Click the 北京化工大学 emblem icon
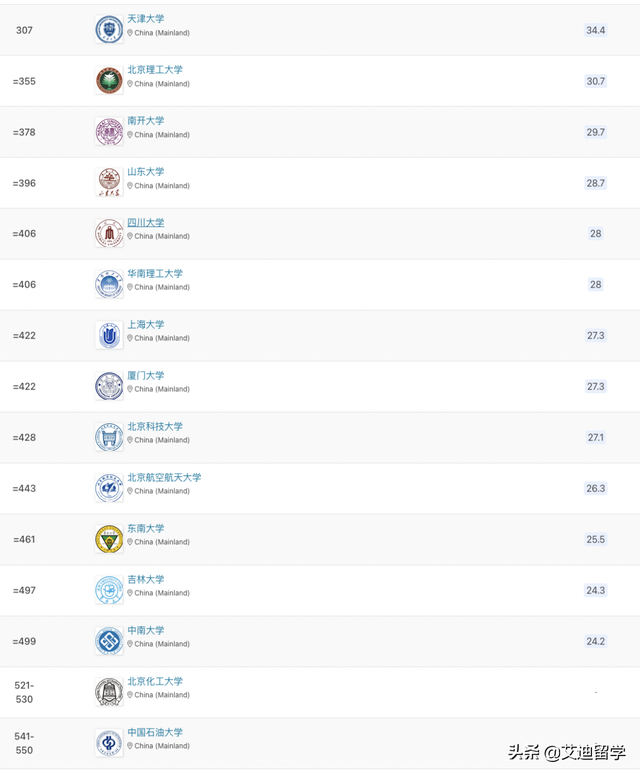Screen dimensions: 640x775 pyautogui.click(x=109, y=691)
